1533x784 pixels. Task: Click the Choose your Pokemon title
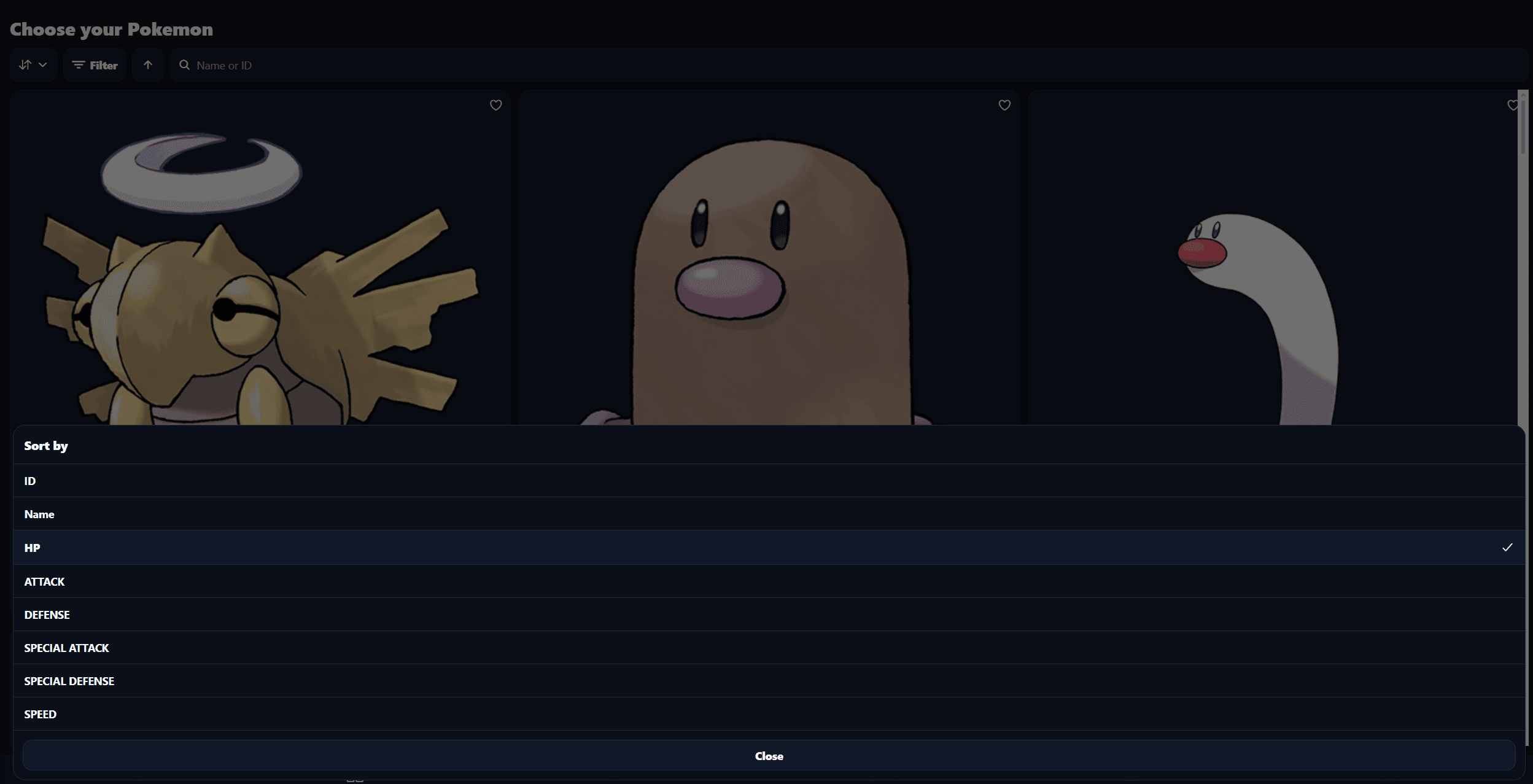111,29
